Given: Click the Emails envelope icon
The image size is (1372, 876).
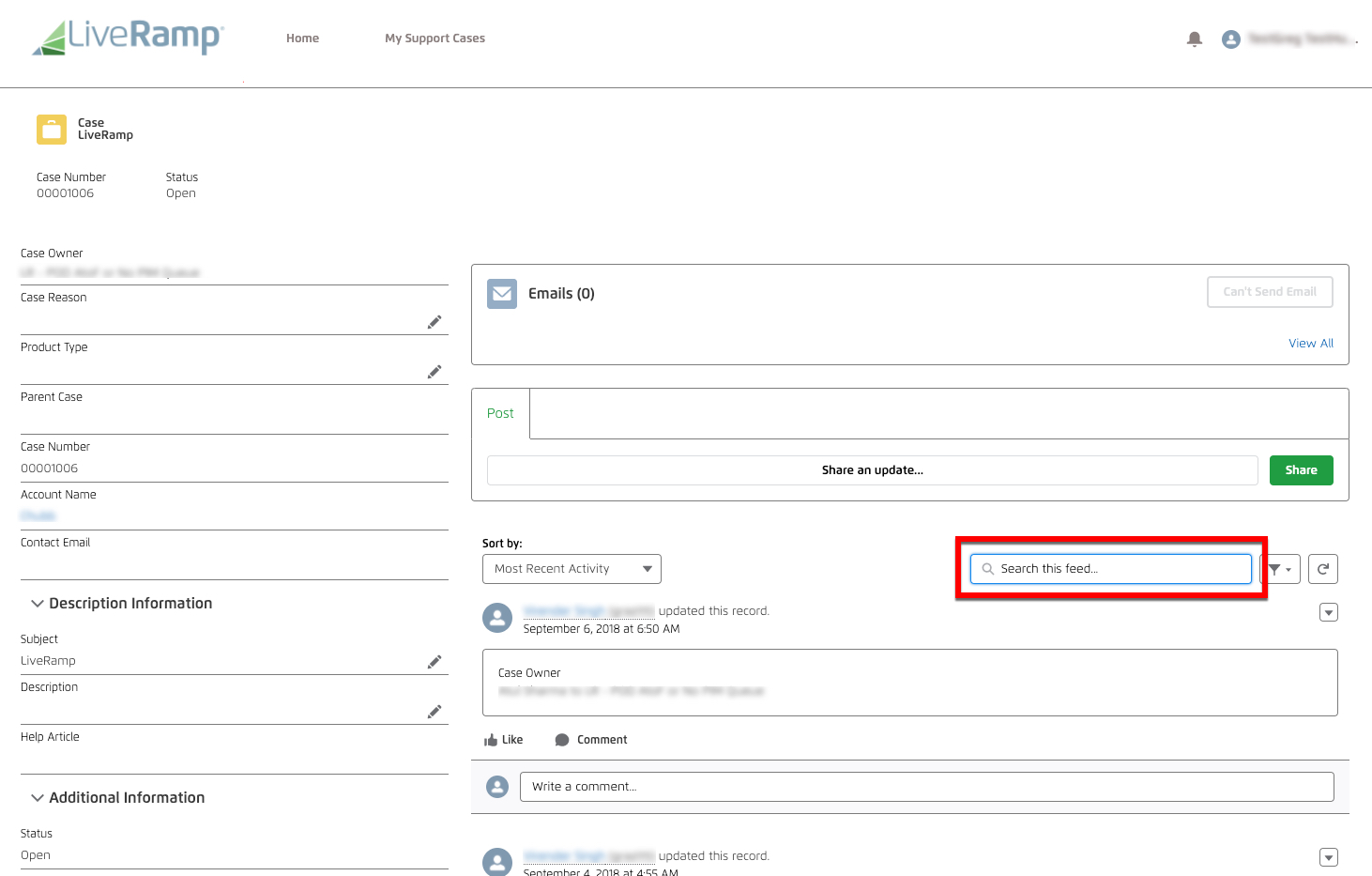Looking at the screenshot, I should tap(502, 294).
